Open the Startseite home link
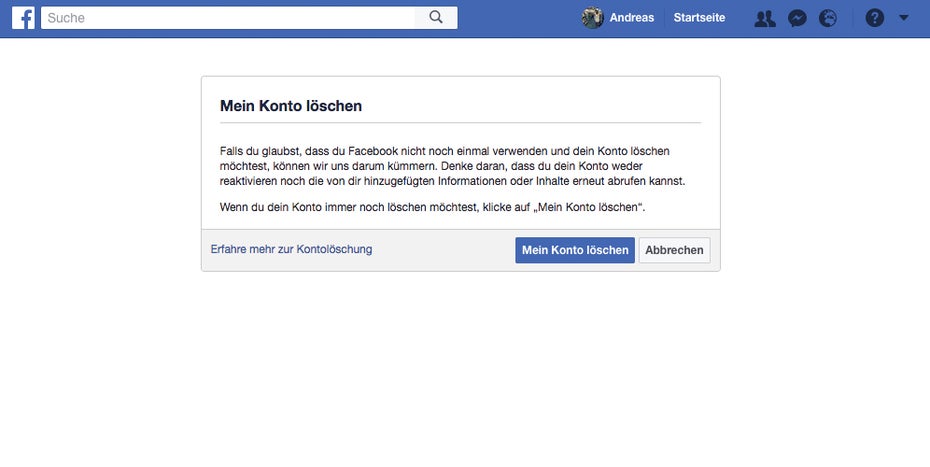The image size is (930, 467). 699,18
